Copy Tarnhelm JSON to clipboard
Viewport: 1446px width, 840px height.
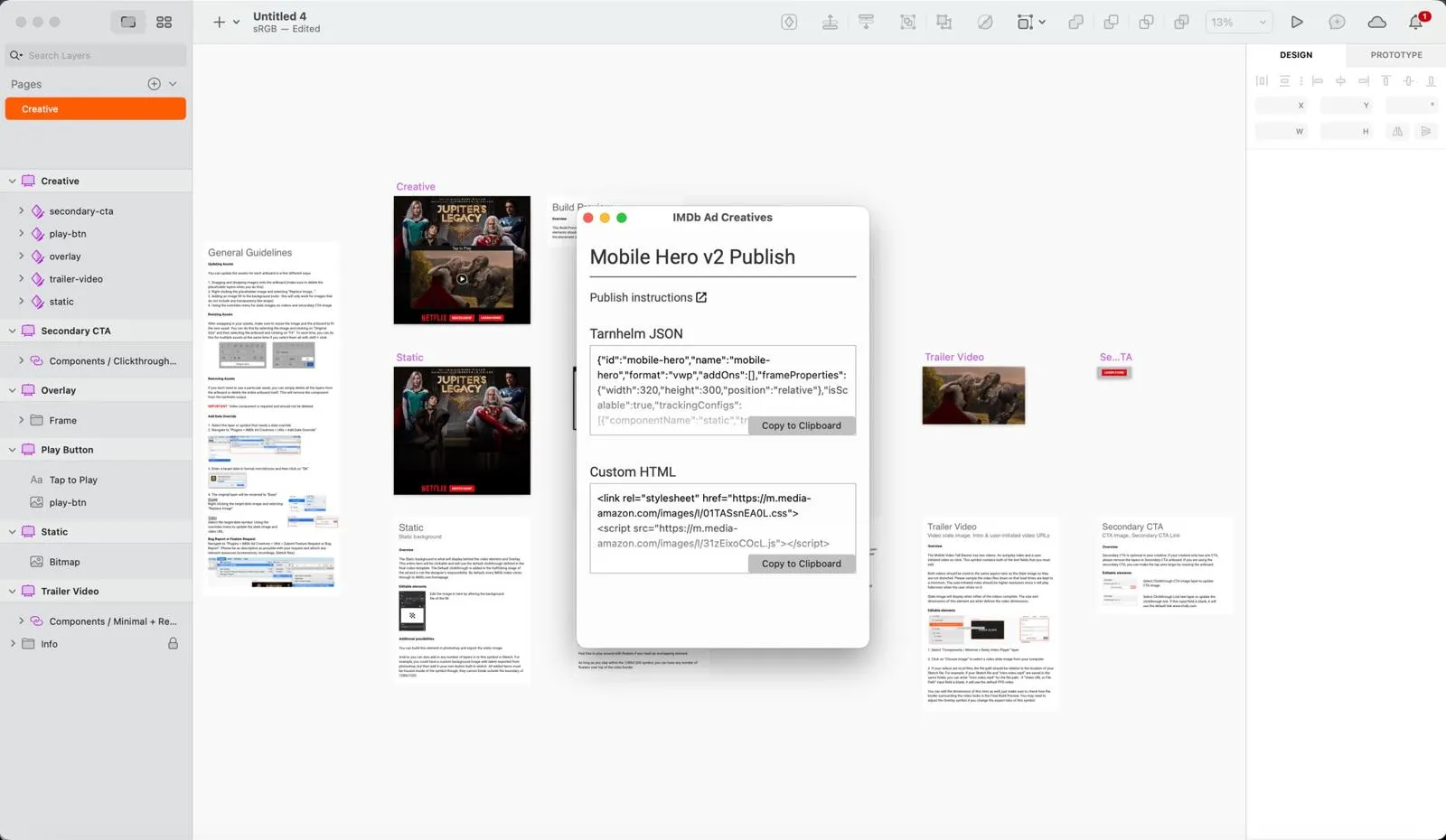click(x=801, y=425)
